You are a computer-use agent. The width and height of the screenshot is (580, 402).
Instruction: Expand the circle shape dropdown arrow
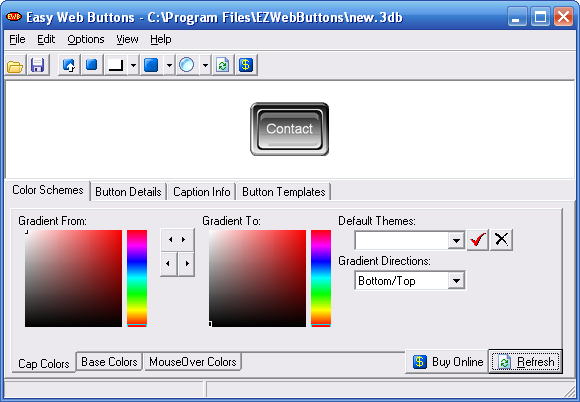[x=205, y=65]
